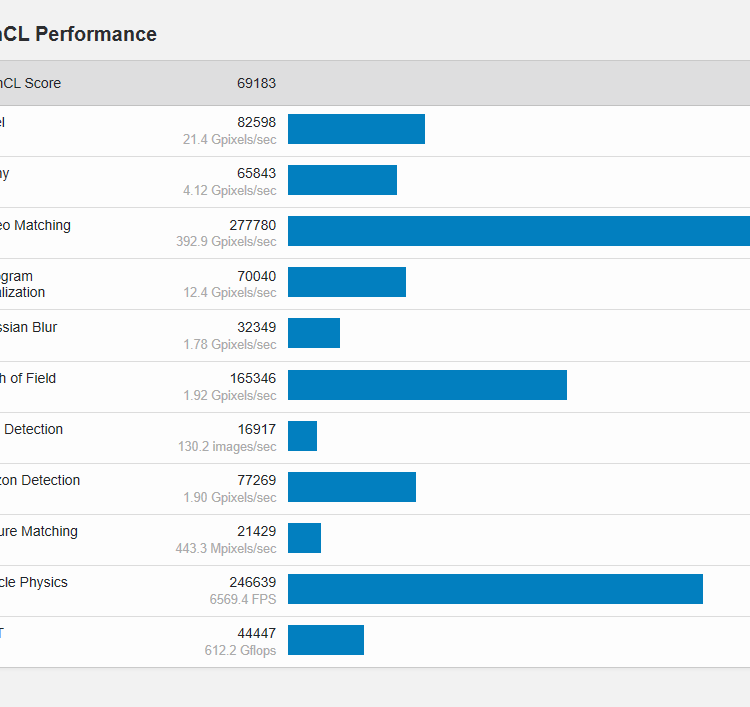Click the 82598 score value

(256, 122)
